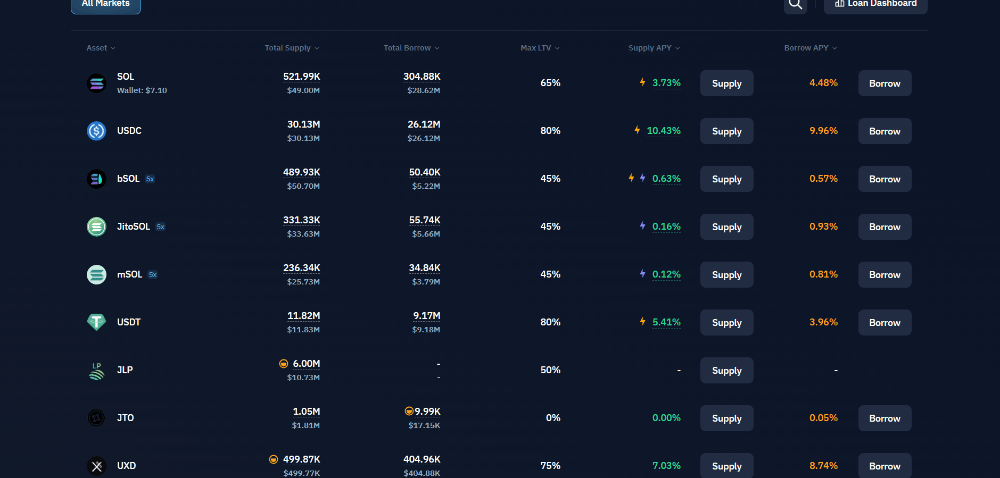The width and height of the screenshot is (1000, 478).
Task: Click the lightning icon beside SOL 3.73% APY
Action: pyautogui.click(x=643, y=82)
